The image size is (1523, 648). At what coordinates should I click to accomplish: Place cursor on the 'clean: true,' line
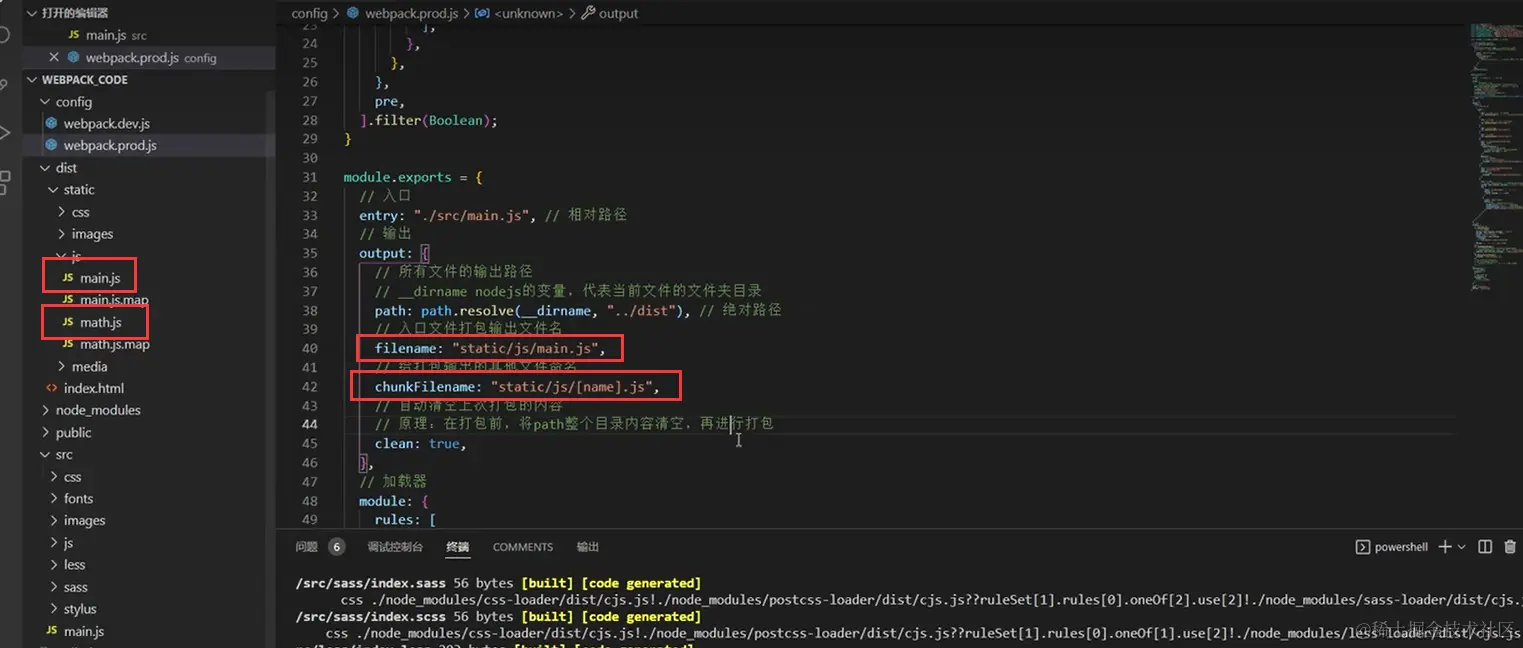pos(420,444)
